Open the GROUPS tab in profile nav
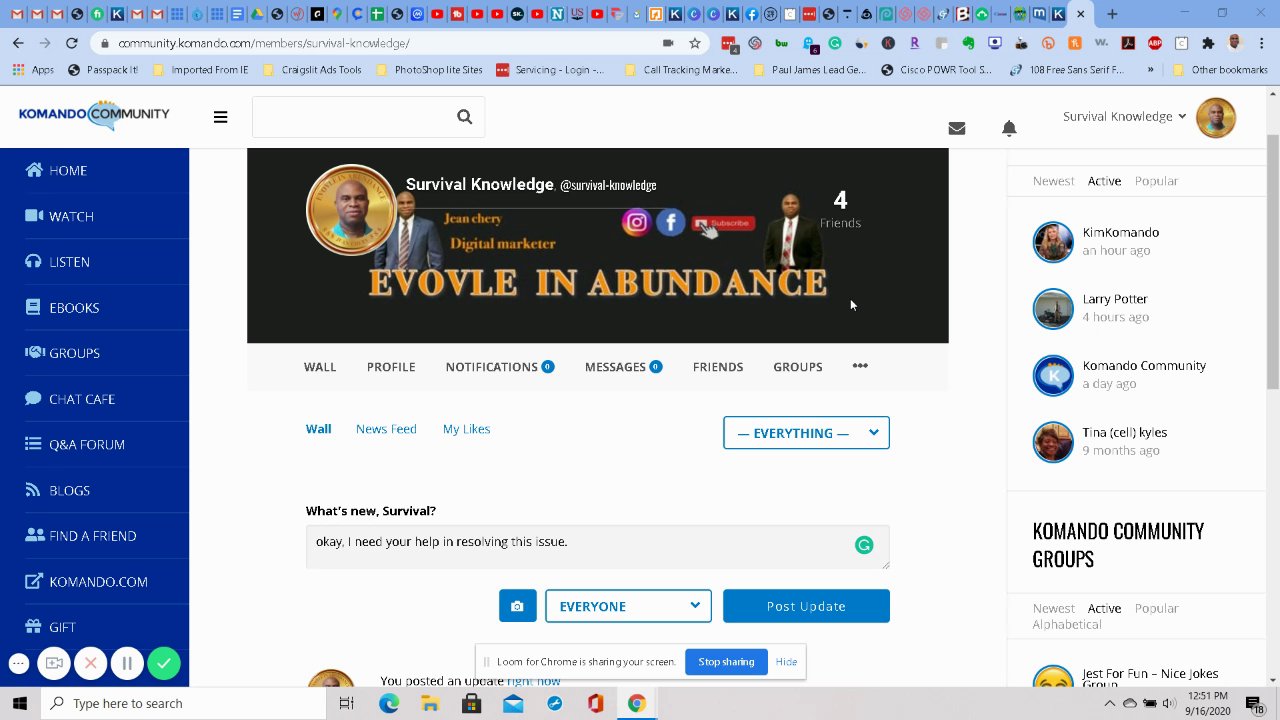This screenshot has width=1280, height=720. (798, 367)
